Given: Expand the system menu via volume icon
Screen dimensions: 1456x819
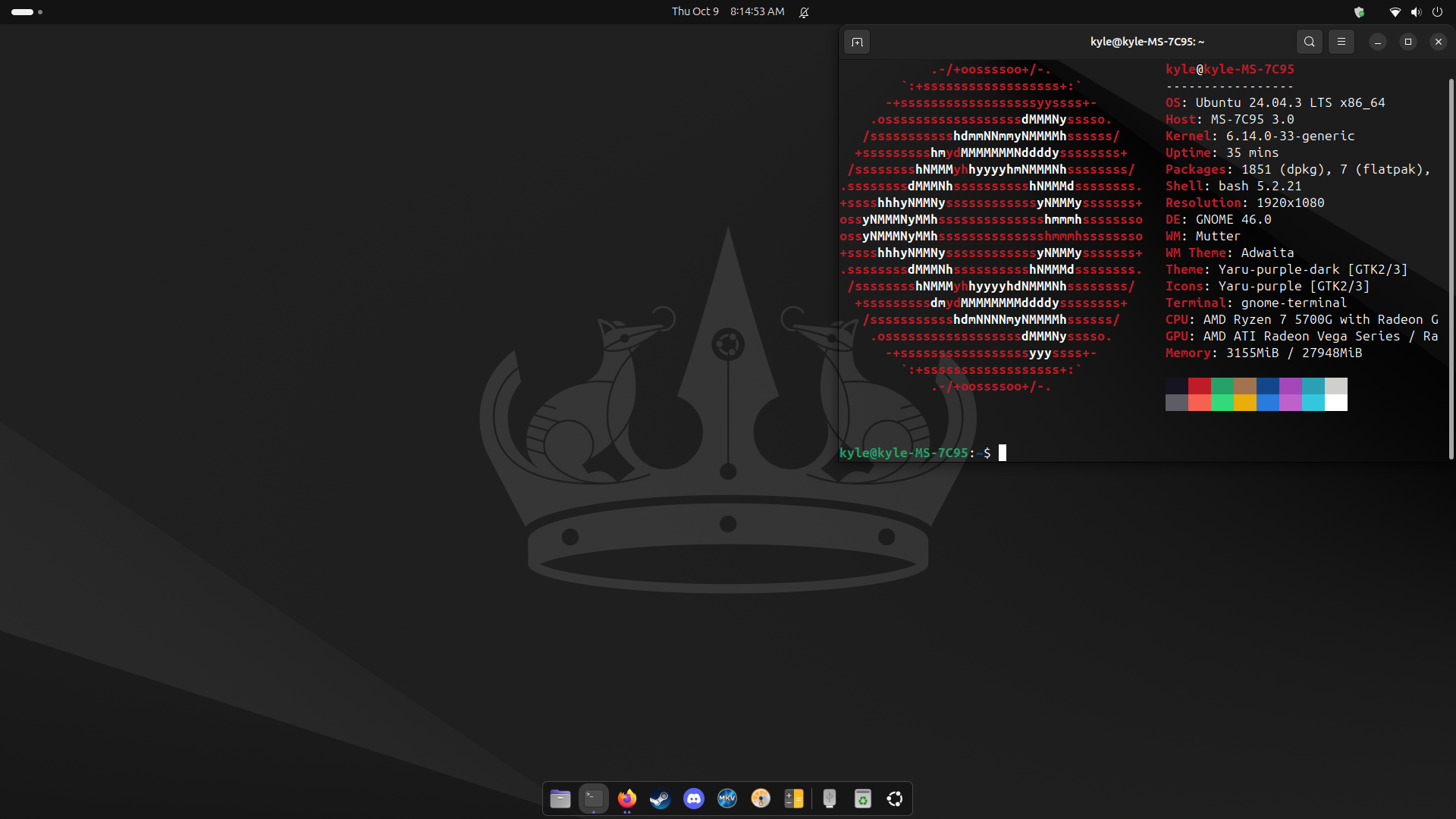Looking at the screenshot, I should 1415,11.
